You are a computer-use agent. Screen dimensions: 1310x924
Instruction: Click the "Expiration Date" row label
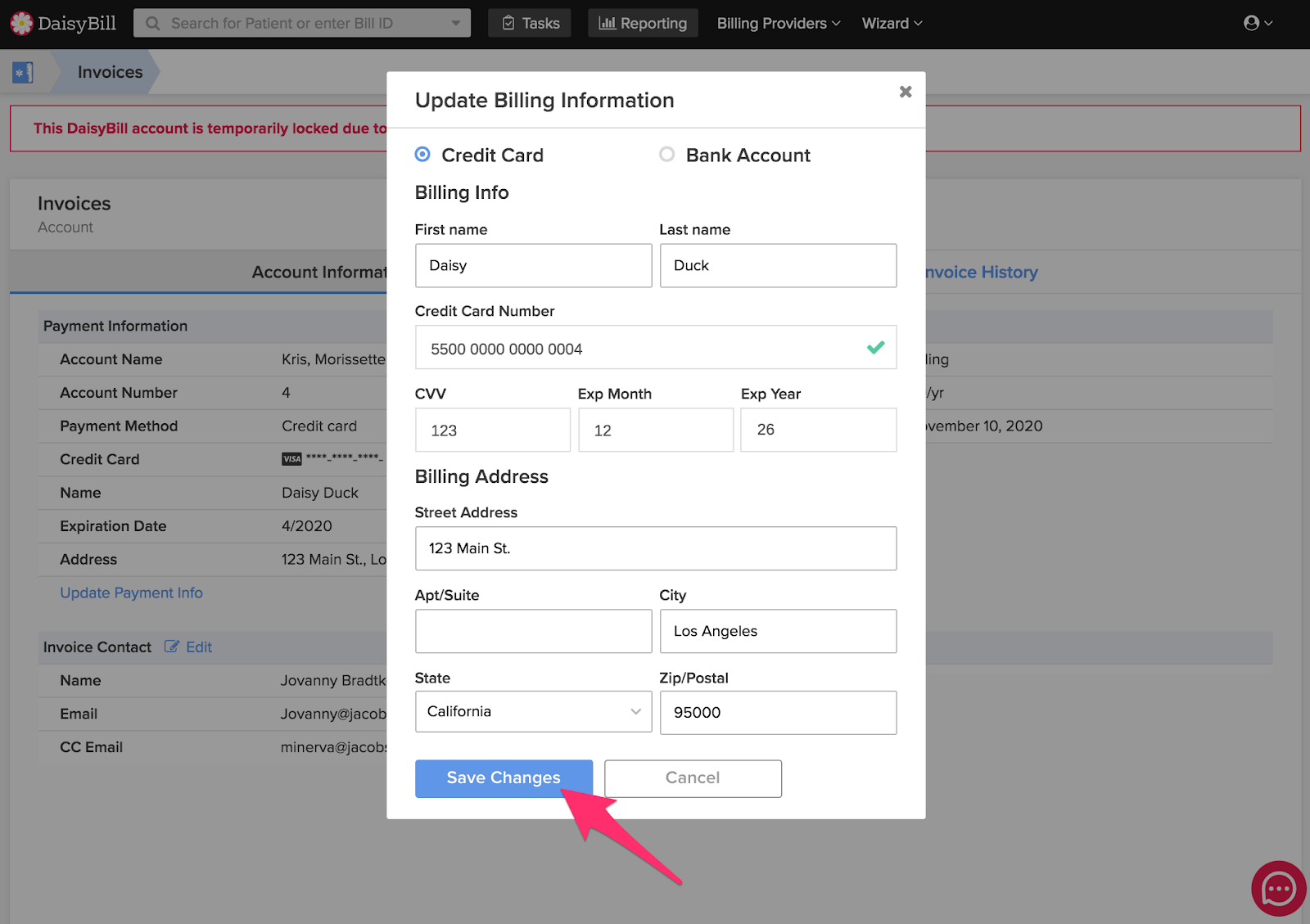[113, 526]
